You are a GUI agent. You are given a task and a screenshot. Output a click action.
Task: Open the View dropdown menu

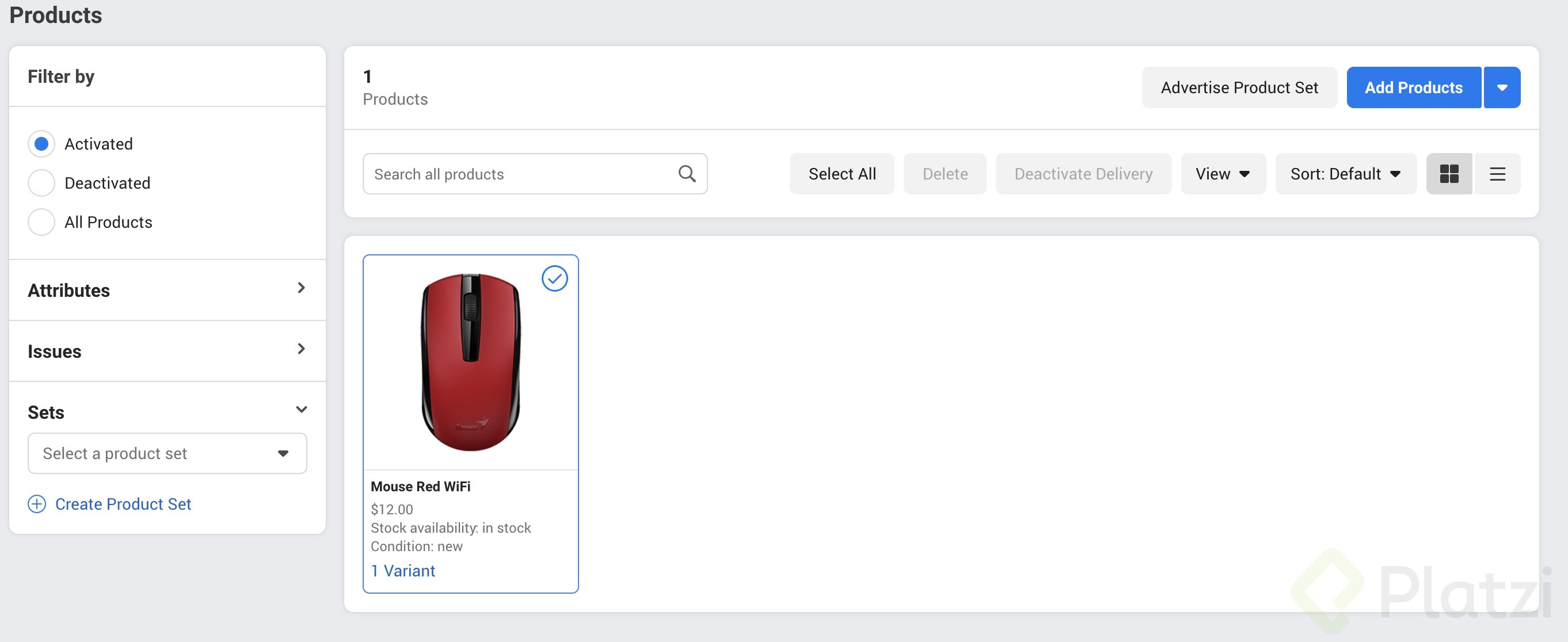point(1223,174)
